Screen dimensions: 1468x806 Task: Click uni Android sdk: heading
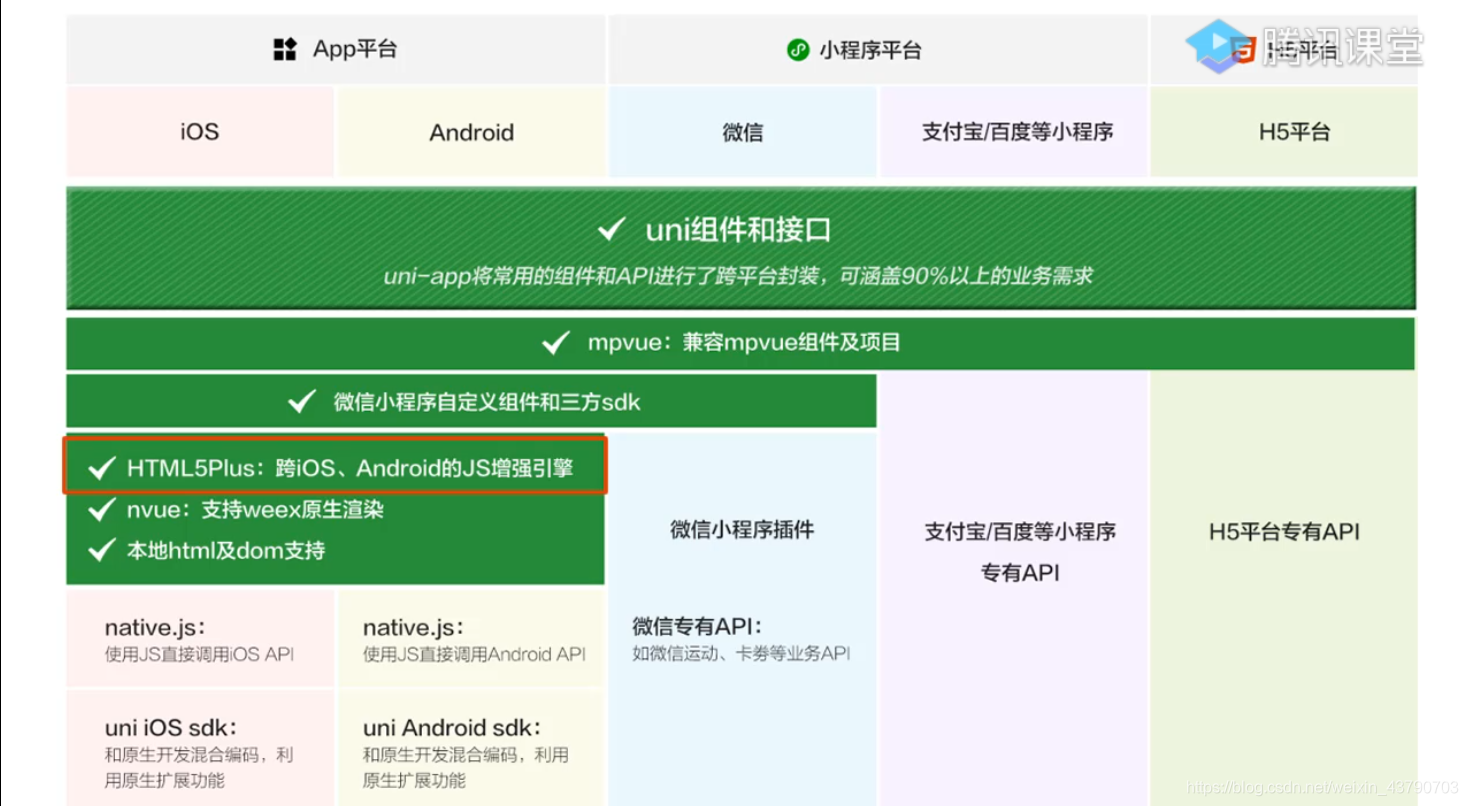click(452, 727)
